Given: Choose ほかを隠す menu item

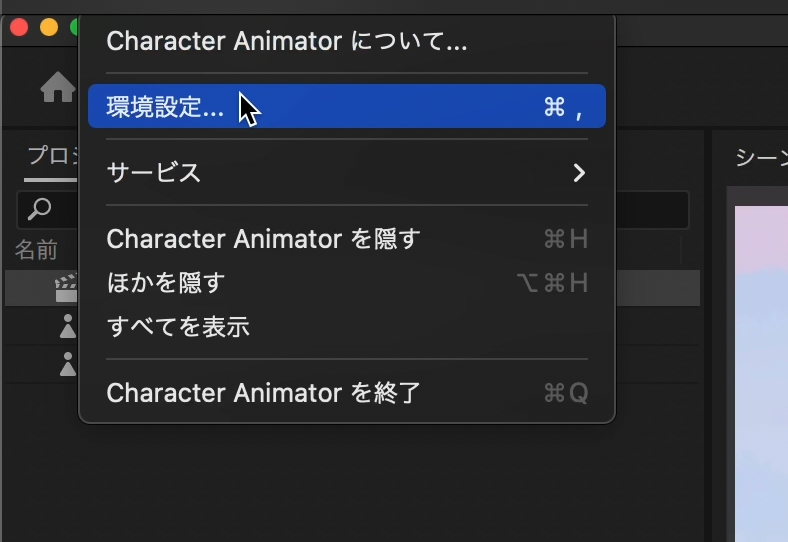Looking at the screenshot, I should [166, 283].
